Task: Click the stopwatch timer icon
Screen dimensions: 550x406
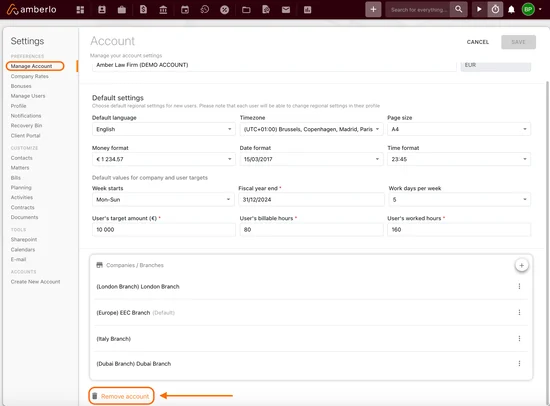Action: 495,9
